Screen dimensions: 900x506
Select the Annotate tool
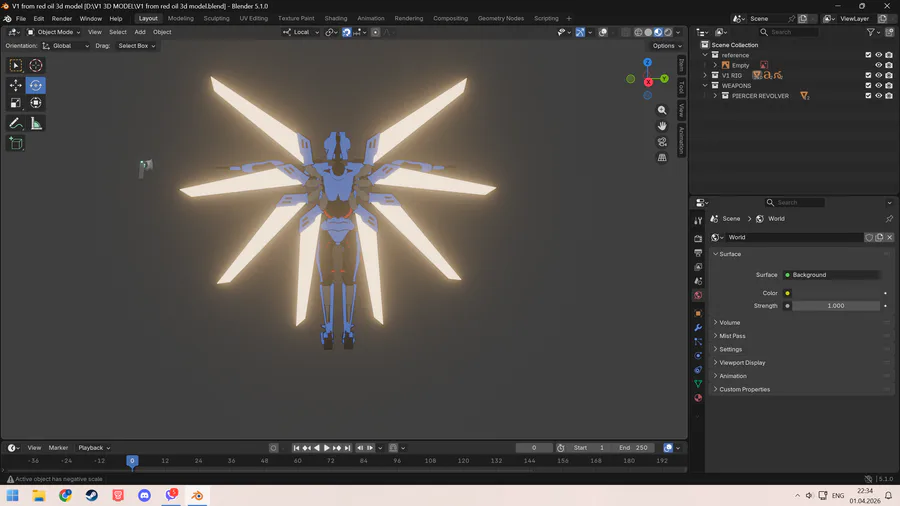15,123
